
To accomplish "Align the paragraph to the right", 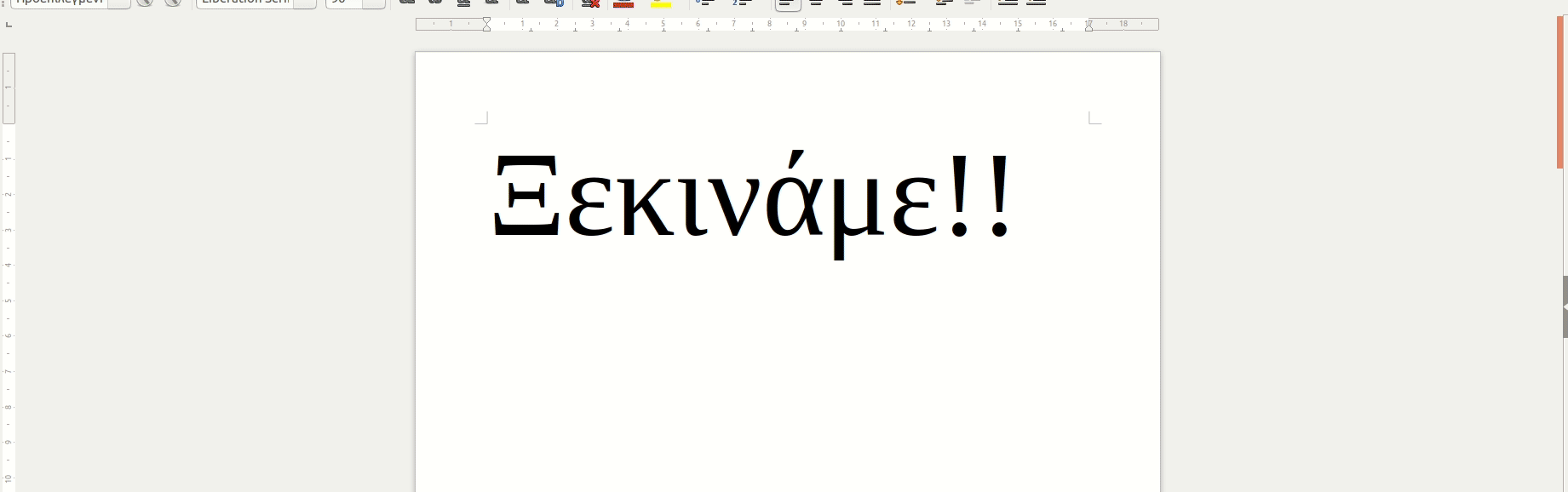I will click(x=844, y=3).
